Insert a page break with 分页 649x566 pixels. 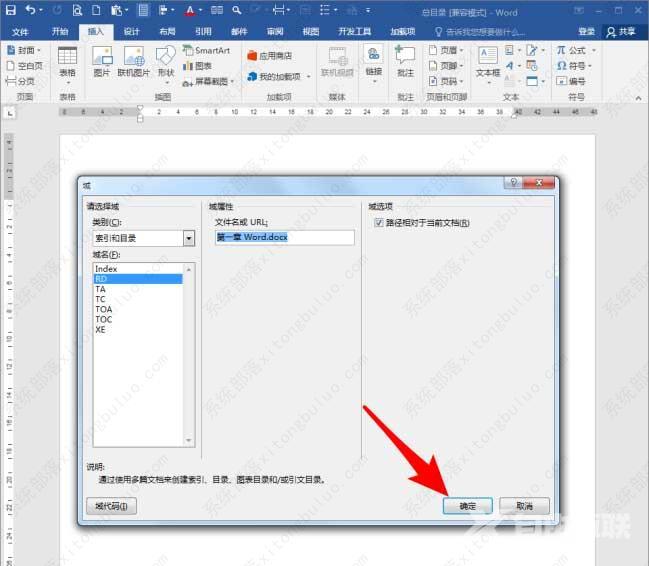[x=20, y=81]
